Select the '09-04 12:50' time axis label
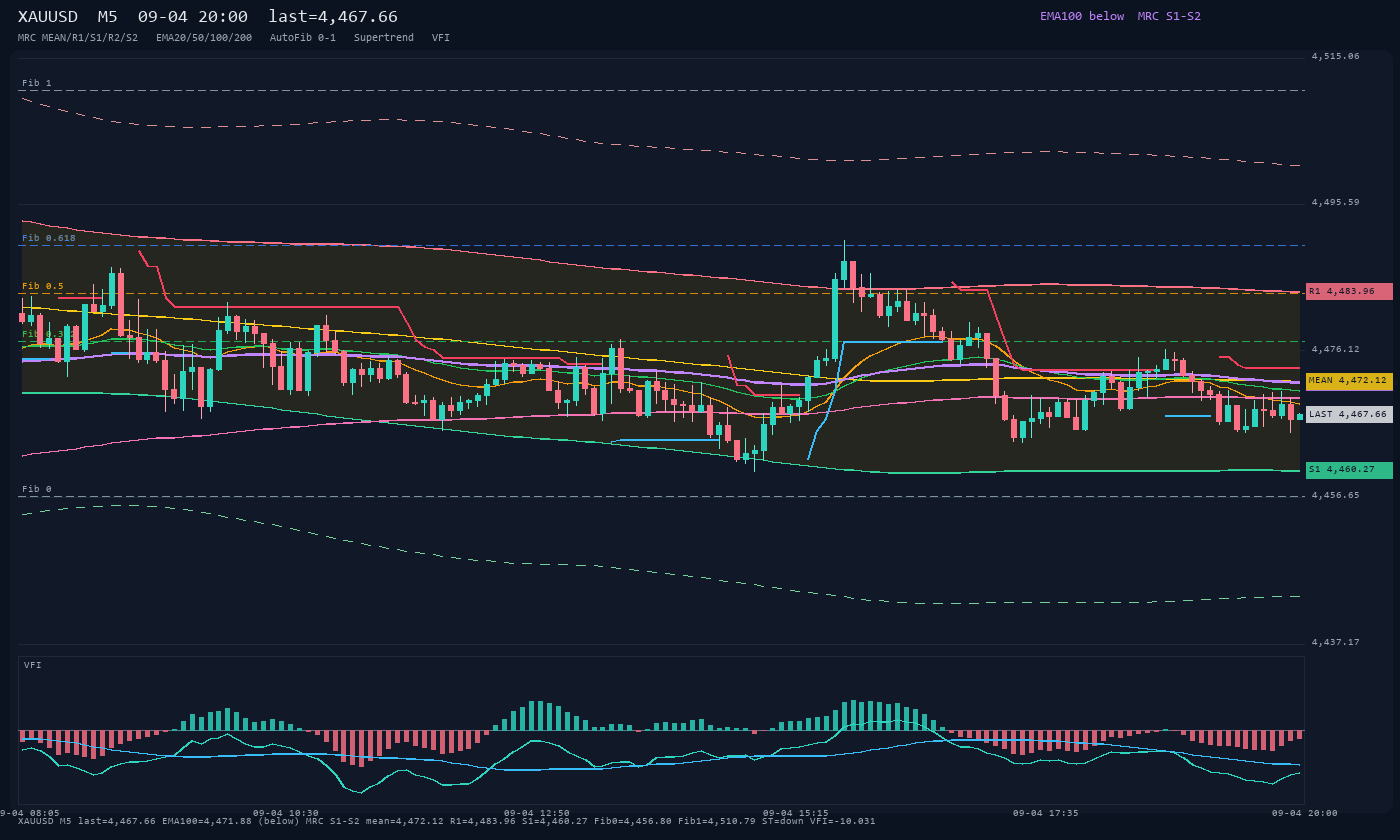Viewport: 1400px width, 840px height. [x=537, y=813]
